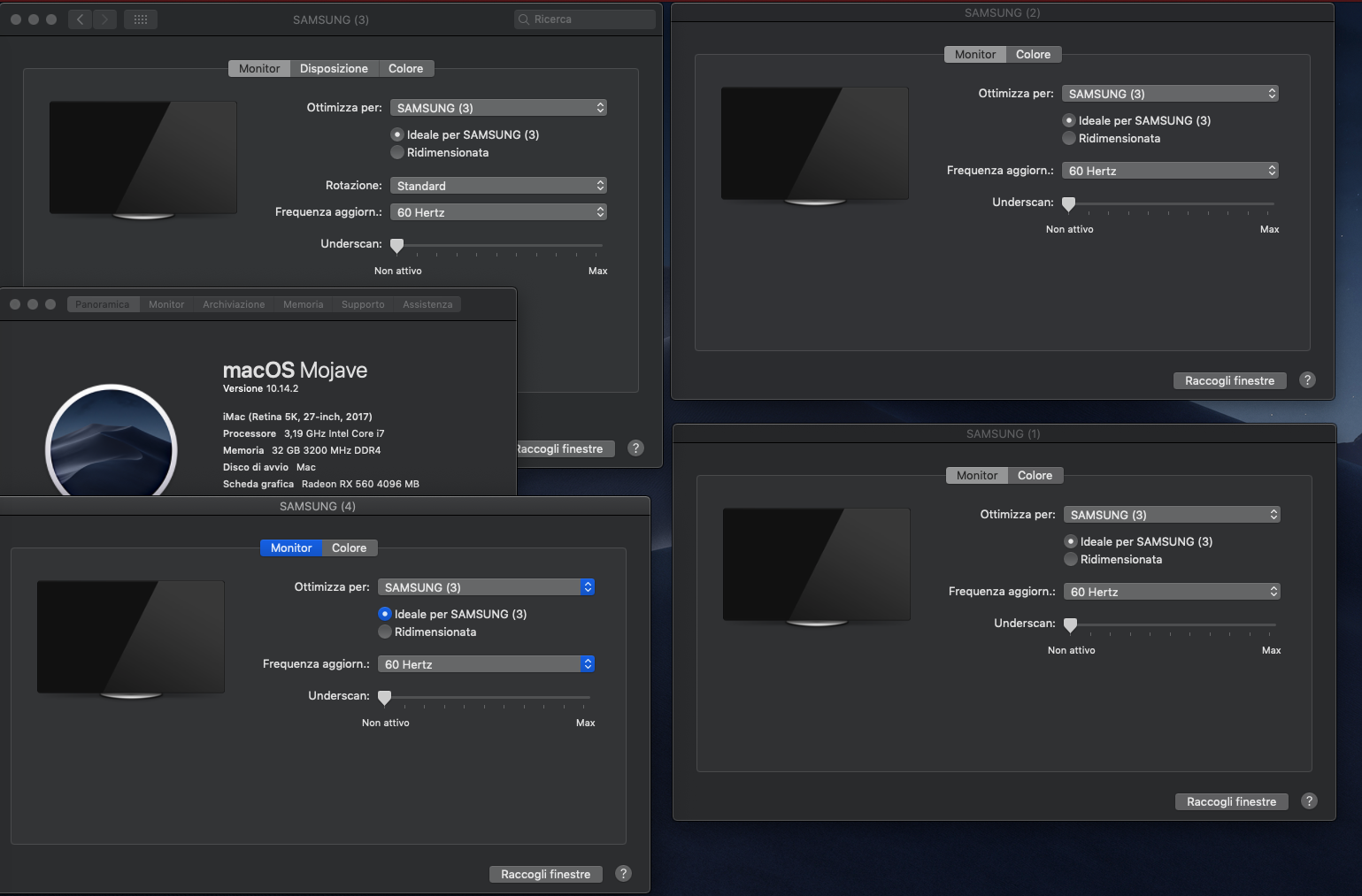Image resolution: width=1362 pixels, height=896 pixels.
Task: Select Ideale per SAMSUNG (3) in SAMSUNG (2) window
Action: (1069, 120)
